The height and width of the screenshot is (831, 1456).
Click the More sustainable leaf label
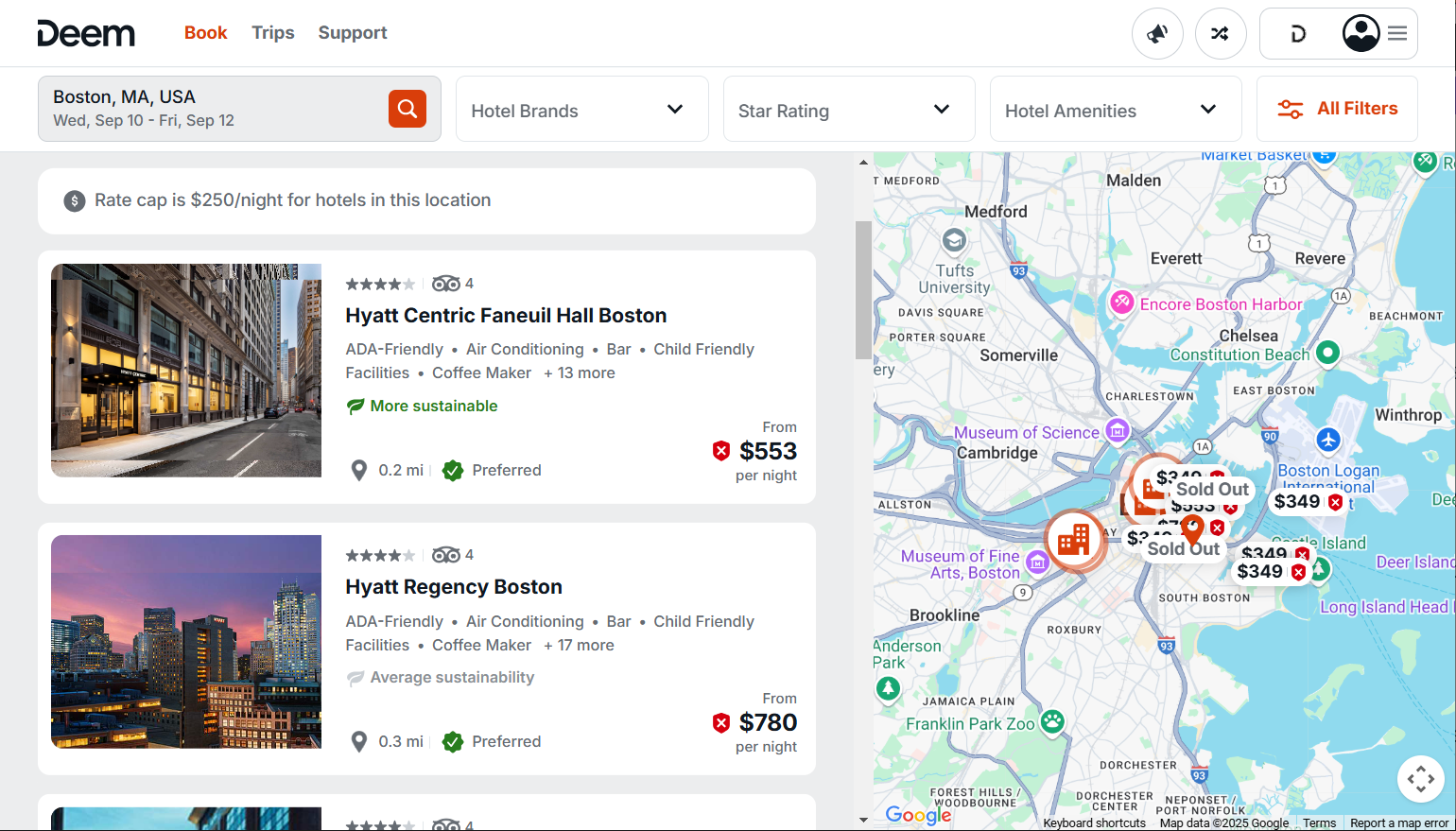click(x=422, y=406)
